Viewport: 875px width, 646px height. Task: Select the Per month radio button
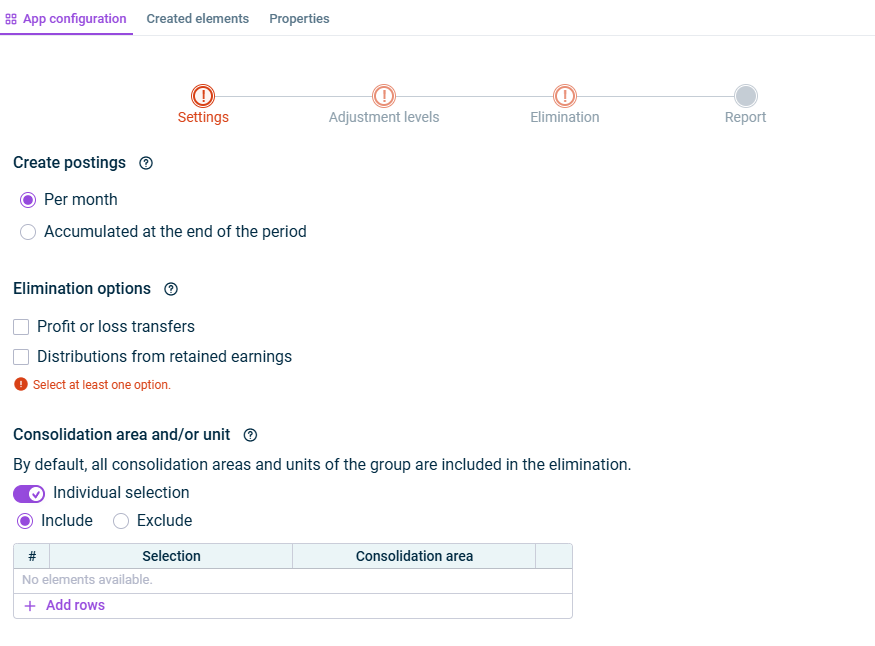28,200
